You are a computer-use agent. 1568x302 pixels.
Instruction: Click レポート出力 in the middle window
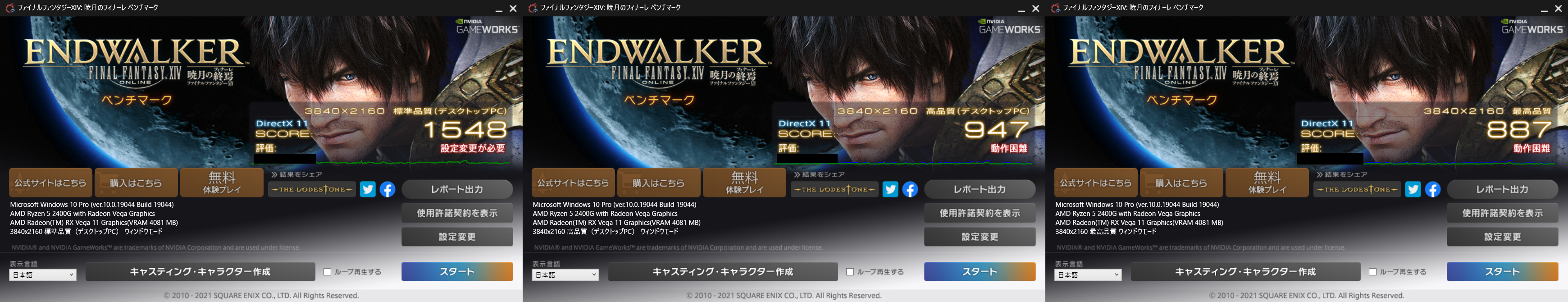coord(980,189)
